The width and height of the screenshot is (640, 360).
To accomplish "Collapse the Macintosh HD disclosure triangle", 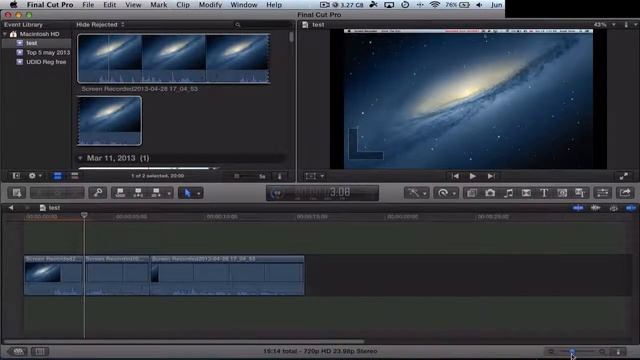I will click(x=5, y=34).
